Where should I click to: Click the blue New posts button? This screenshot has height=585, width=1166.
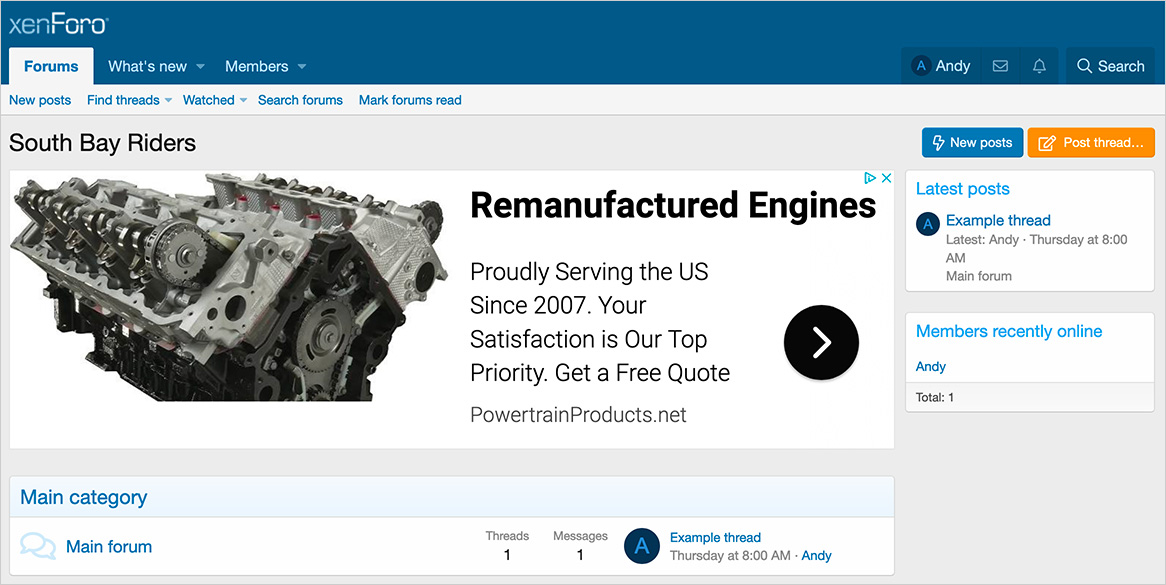pos(972,143)
